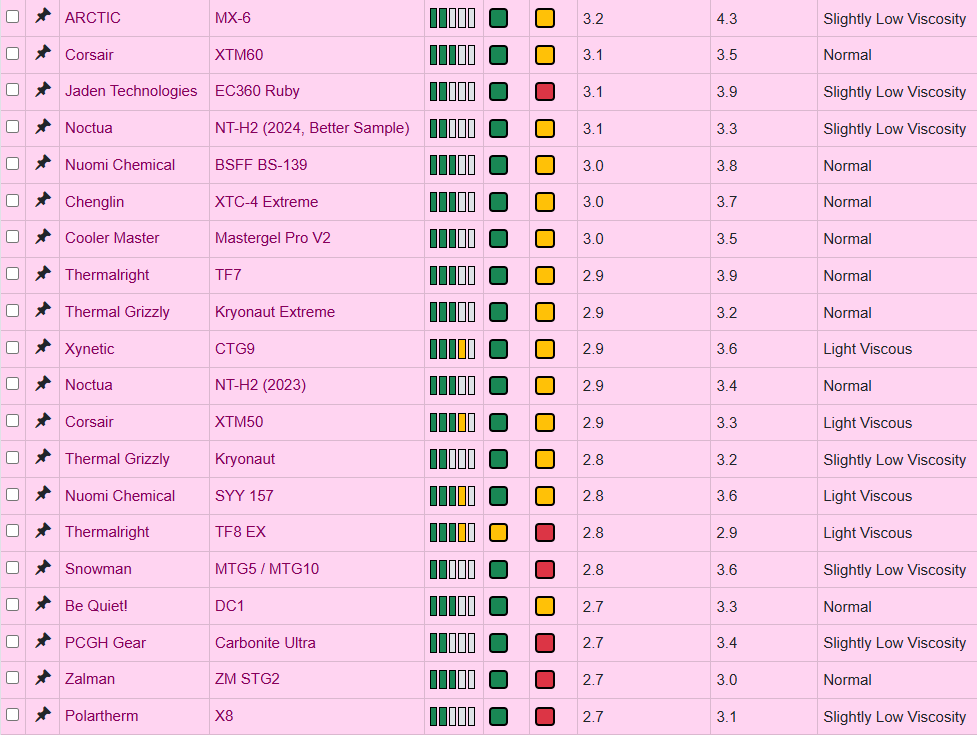The width and height of the screenshot is (977, 736).
Task: Pin the Be Quiet! DC1 row
Action: 42,605
